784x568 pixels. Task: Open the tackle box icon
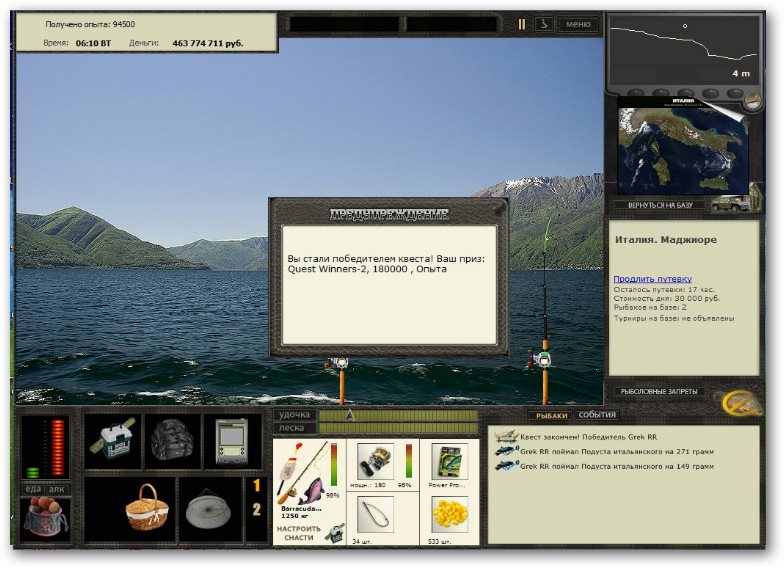click(x=112, y=441)
